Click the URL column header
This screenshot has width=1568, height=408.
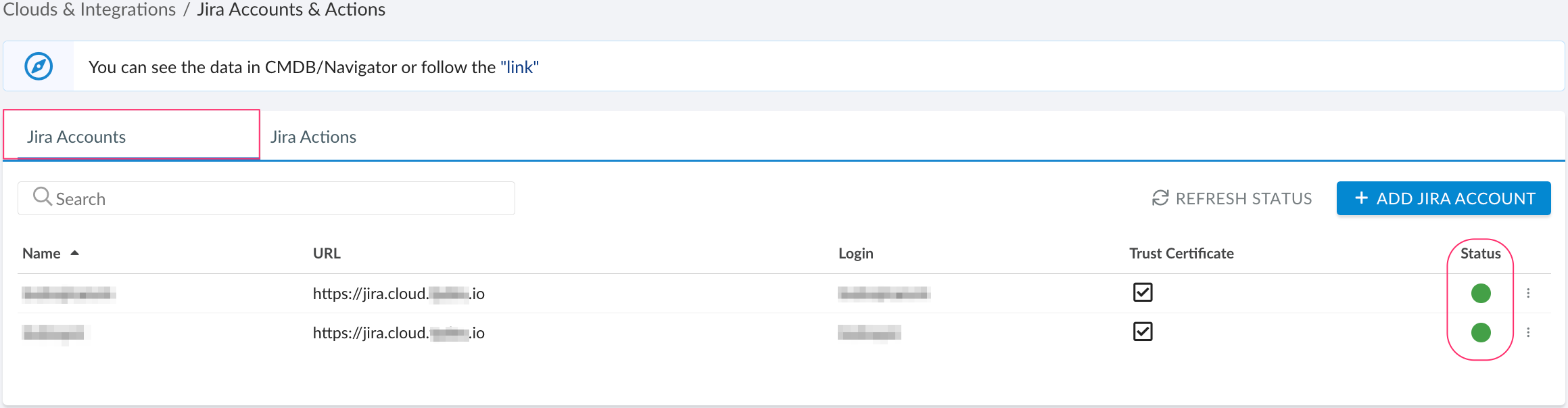[327, 253]
